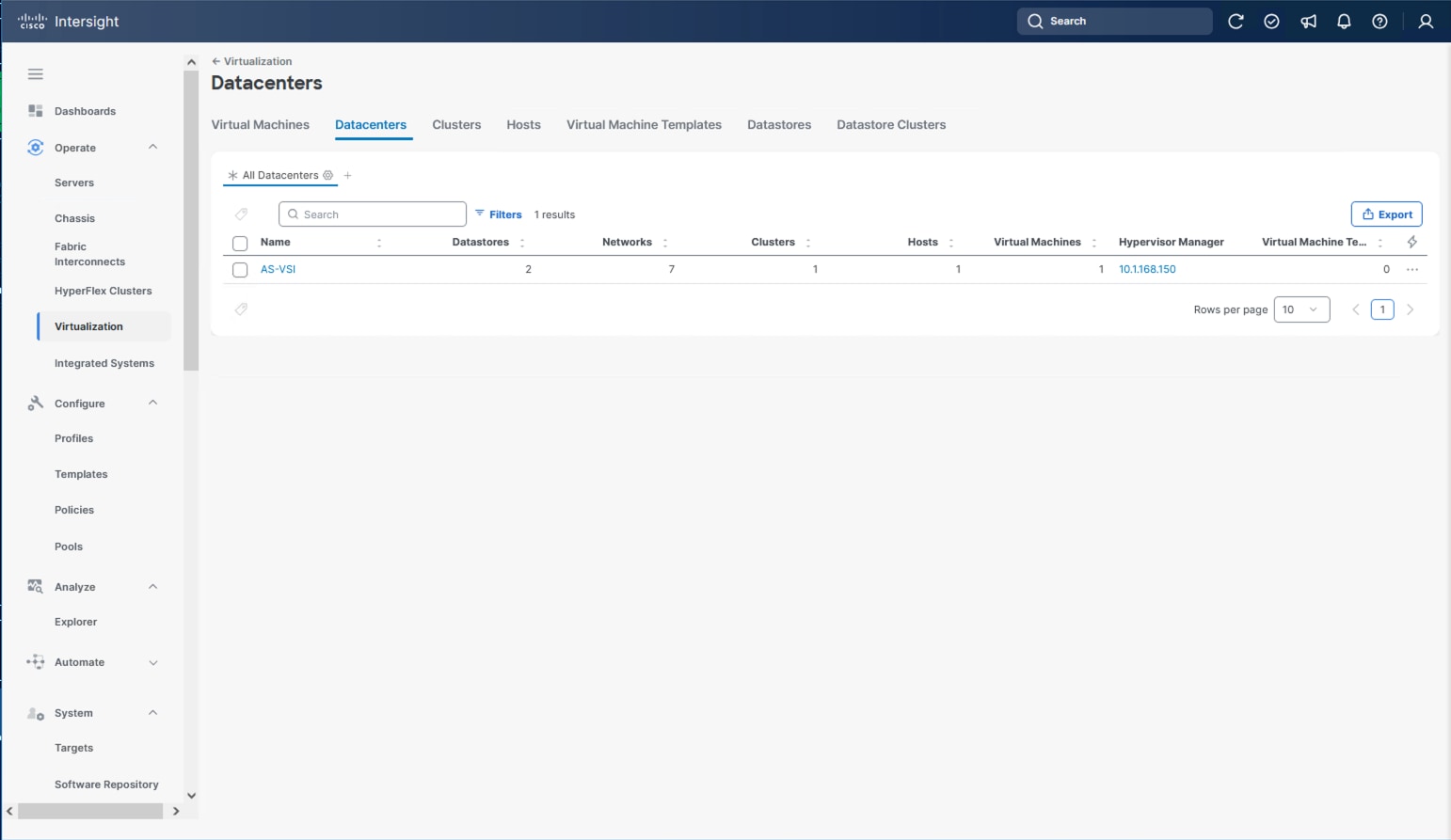Click the announcements megaphone icon
Viewport: 1451px width, 840px height.
click(1308, 21)
